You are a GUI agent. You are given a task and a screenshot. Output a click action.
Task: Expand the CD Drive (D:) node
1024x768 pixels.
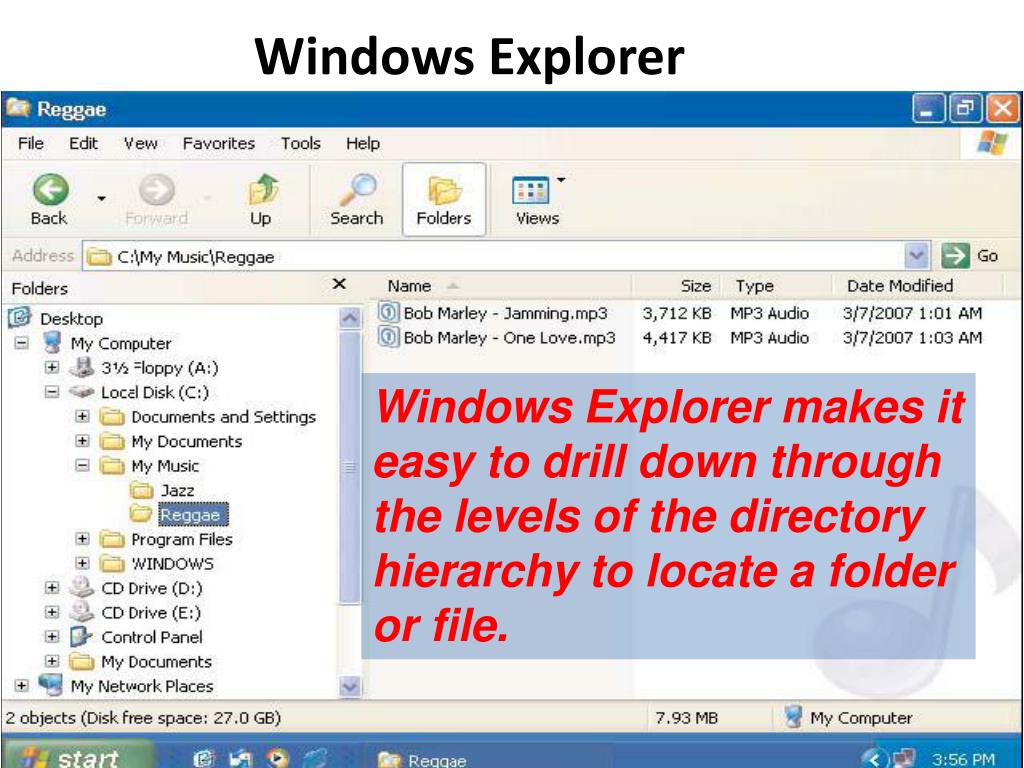(x=52, y=588)
